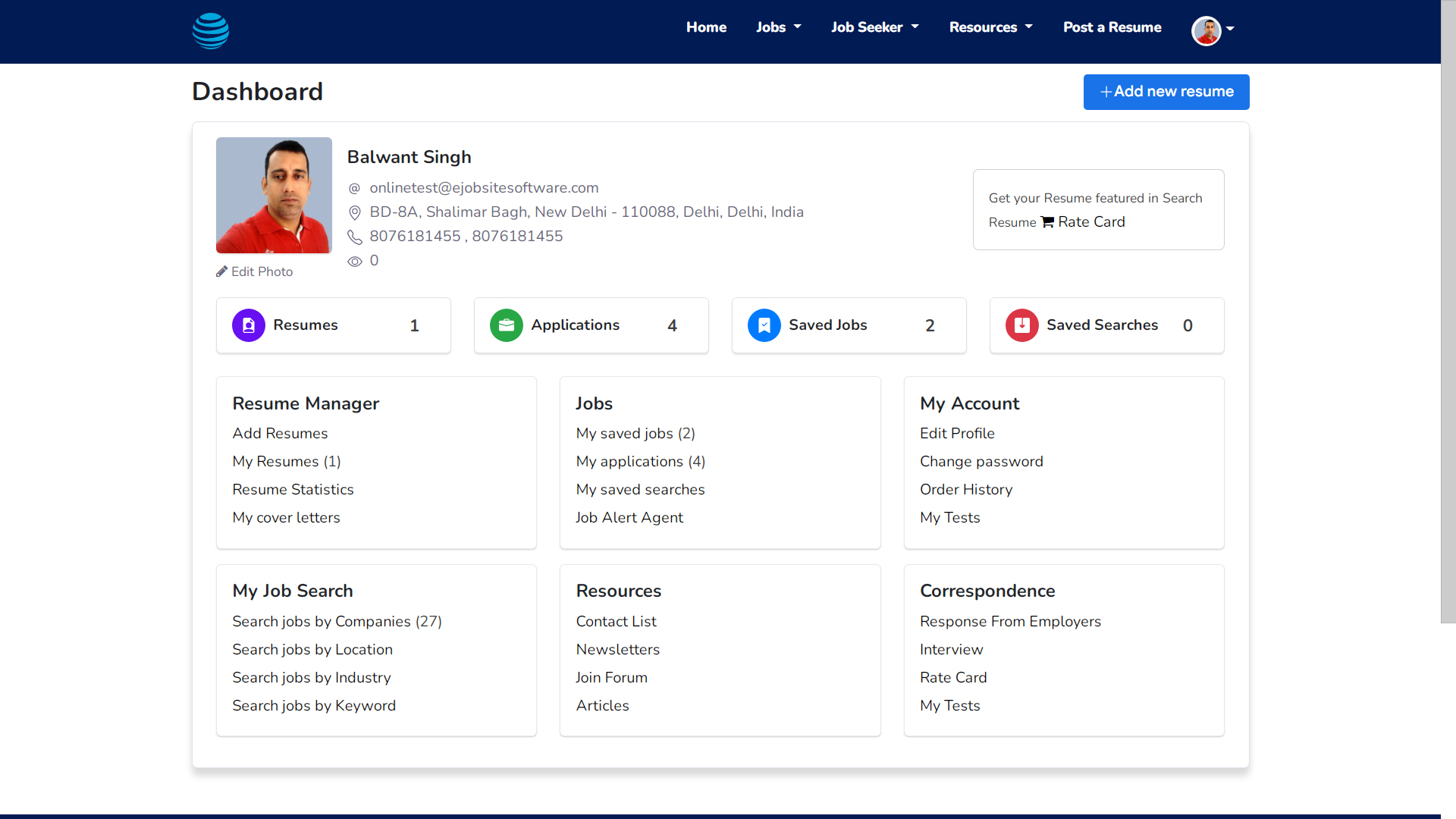This screenshot has width=1456, height=819.
Task: Click the blue Saved Jobs bookmark icon
Action: (x=764, y=325)
